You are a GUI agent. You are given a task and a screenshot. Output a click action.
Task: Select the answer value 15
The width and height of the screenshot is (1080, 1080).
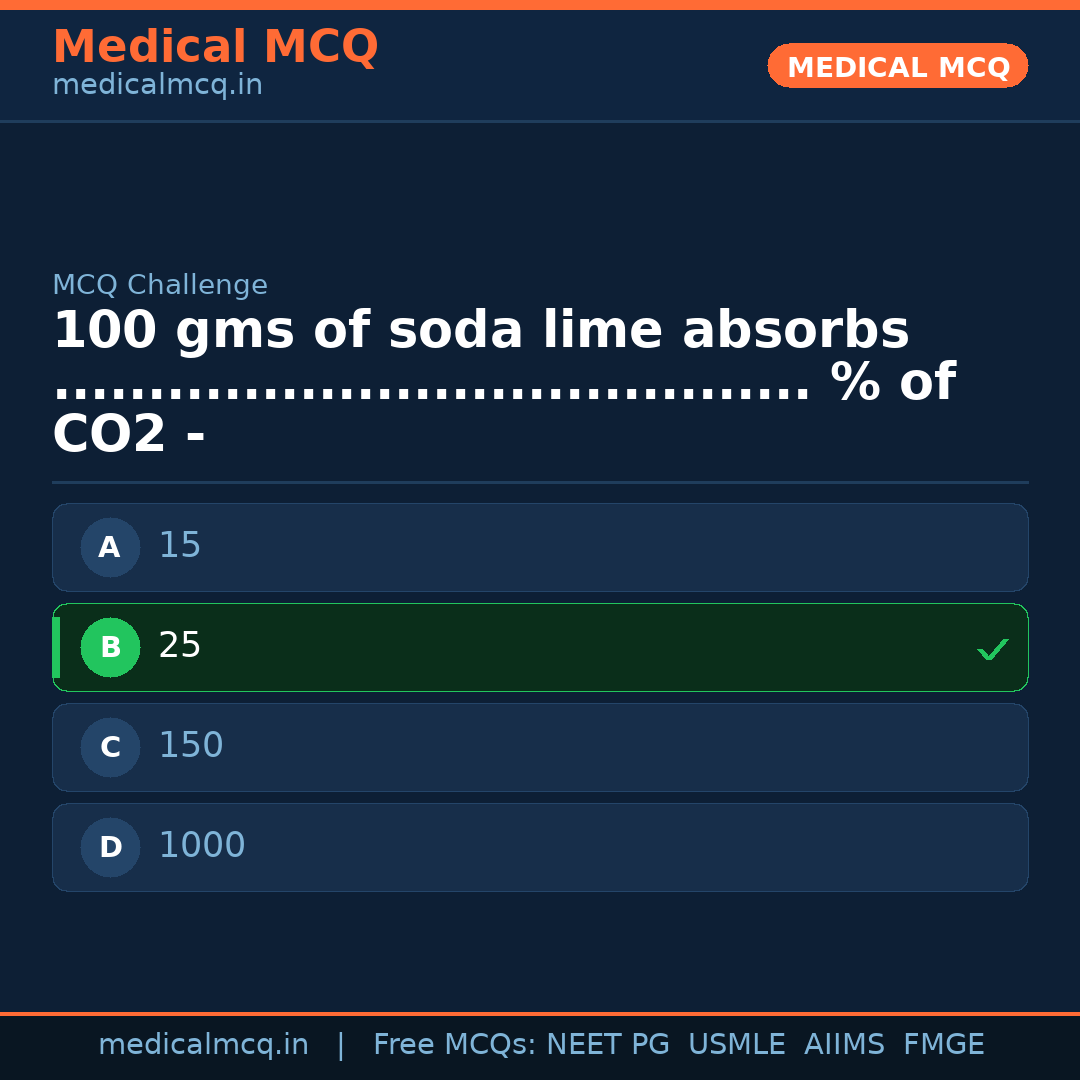coord(180,546)
